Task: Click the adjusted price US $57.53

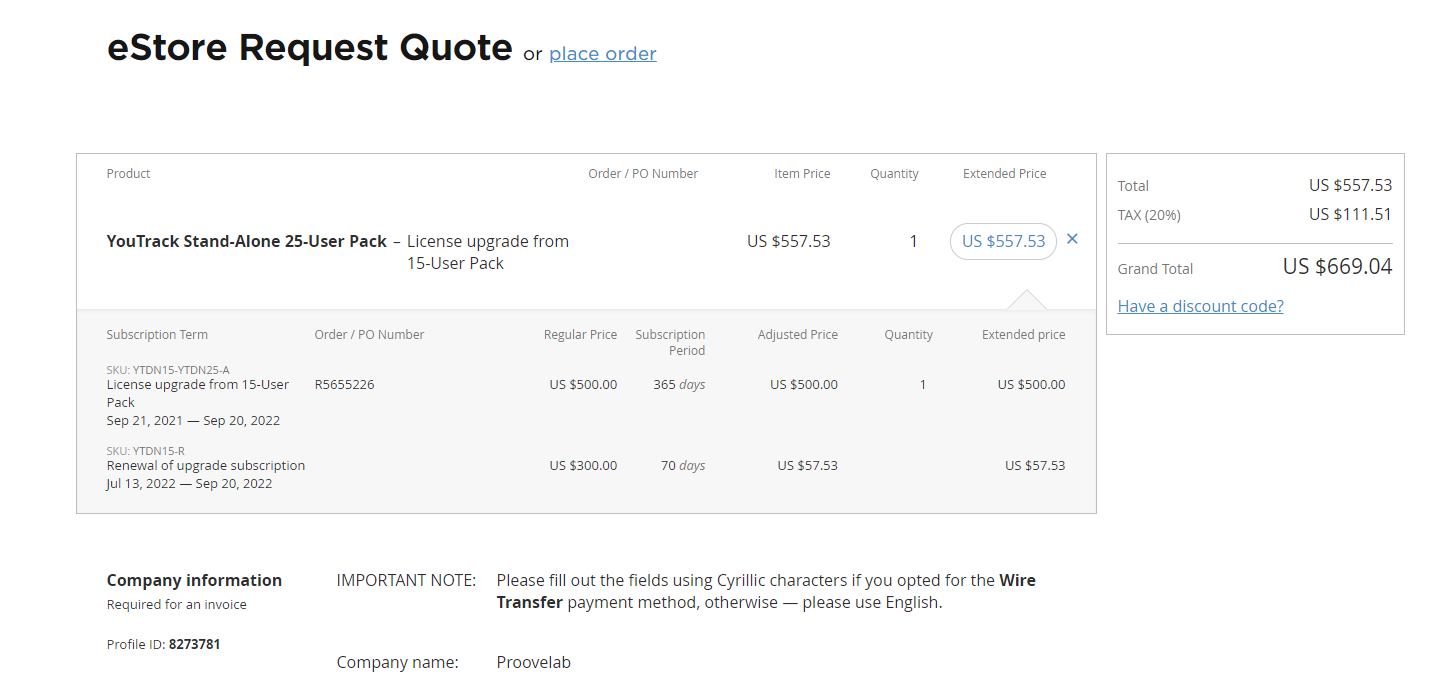Action: (807, 465)
